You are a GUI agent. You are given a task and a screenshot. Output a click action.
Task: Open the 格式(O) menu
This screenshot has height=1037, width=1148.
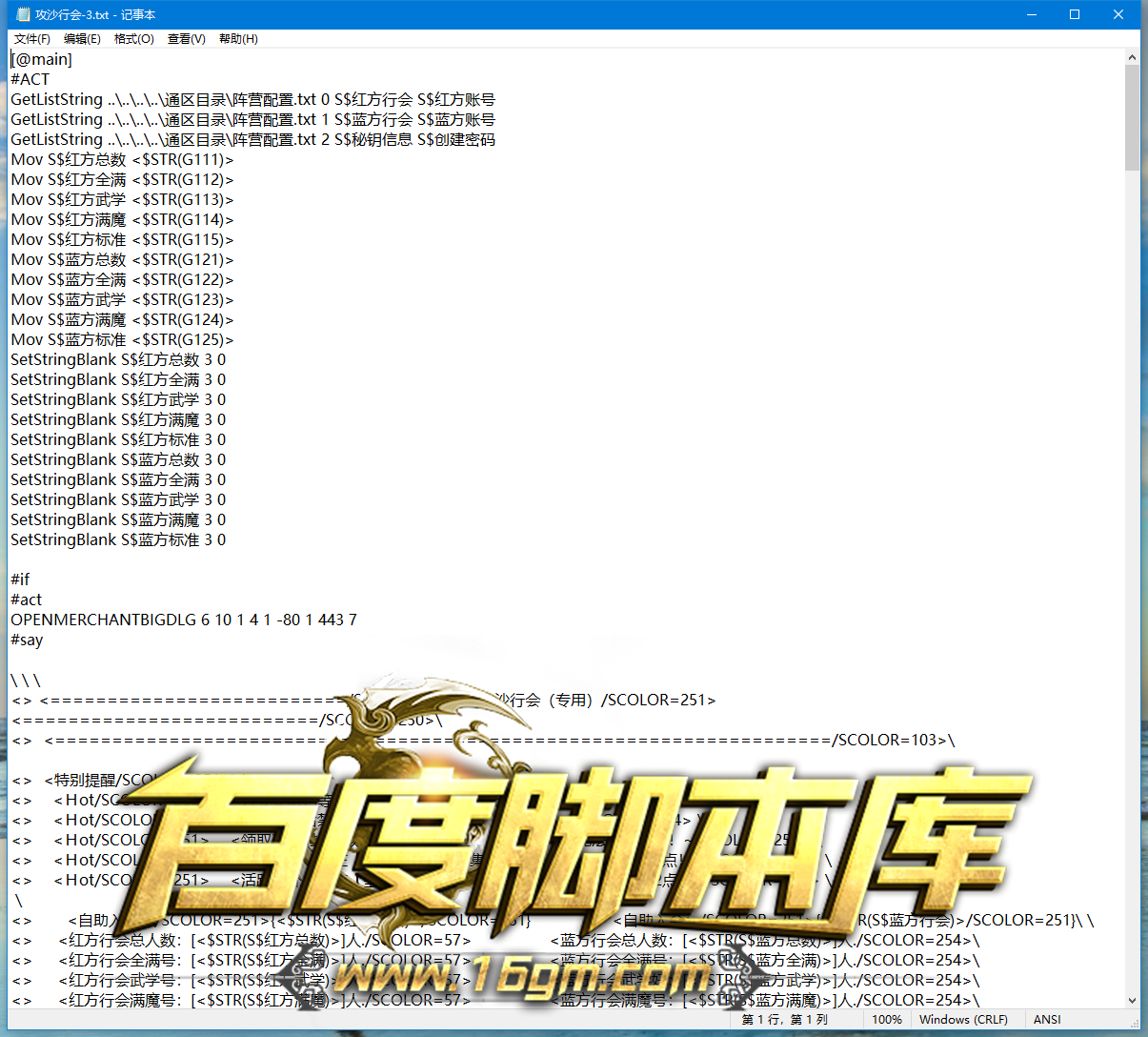[x=134, y=39]
